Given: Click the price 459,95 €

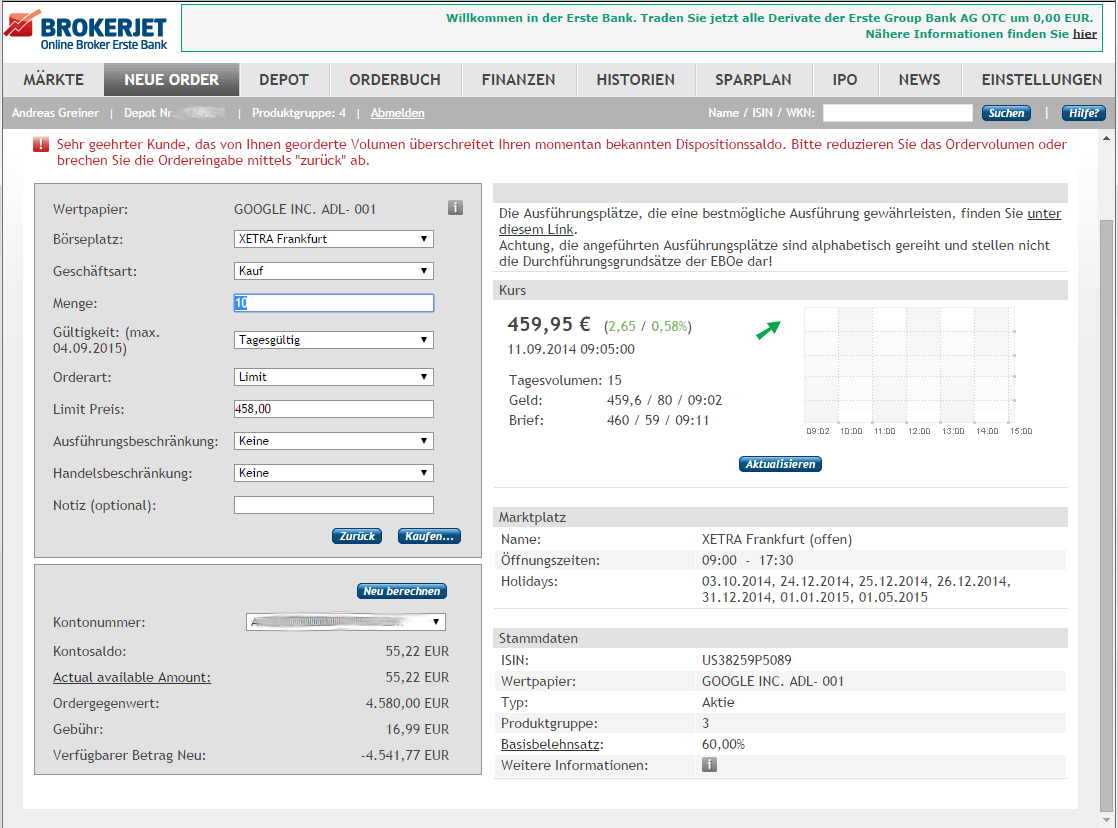Looking at the screenshot, I should tap(549, 324).
